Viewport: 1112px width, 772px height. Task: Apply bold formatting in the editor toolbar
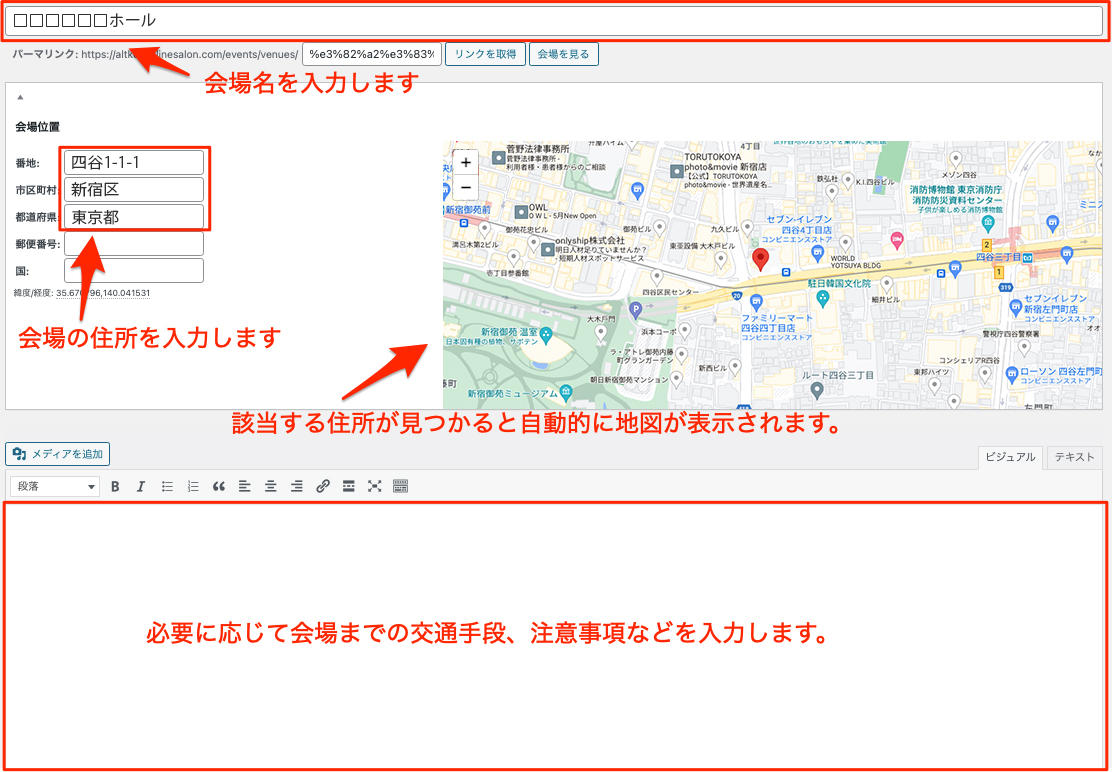115,487
